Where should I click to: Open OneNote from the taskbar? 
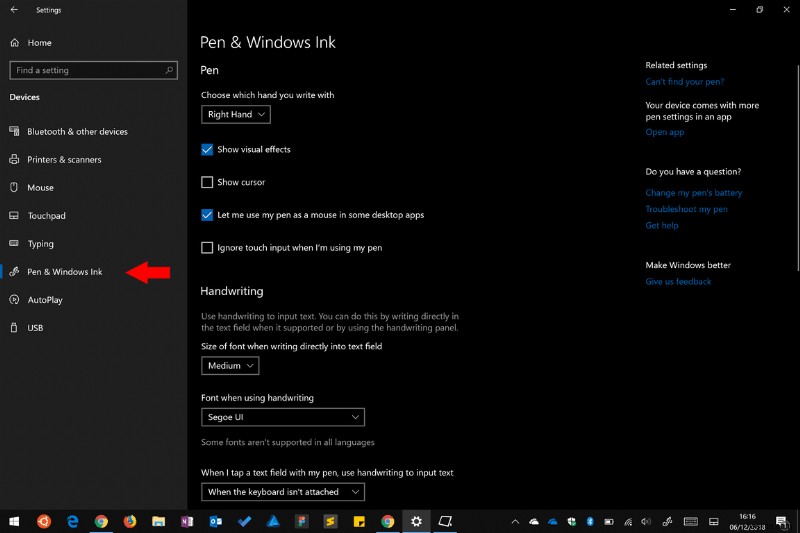click(187, 521)
